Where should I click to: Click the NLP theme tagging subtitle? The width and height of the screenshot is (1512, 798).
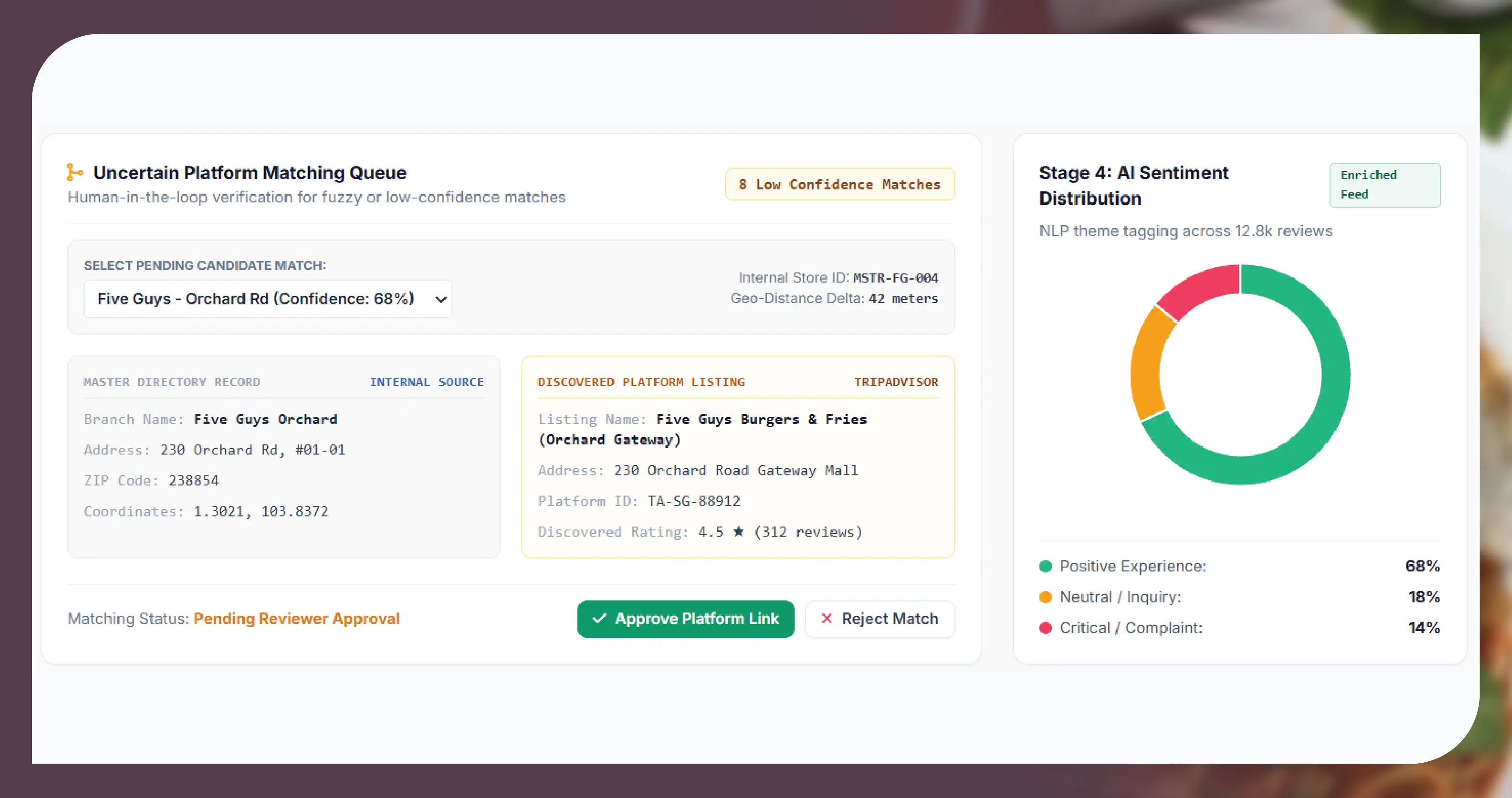click(1186, 231)
